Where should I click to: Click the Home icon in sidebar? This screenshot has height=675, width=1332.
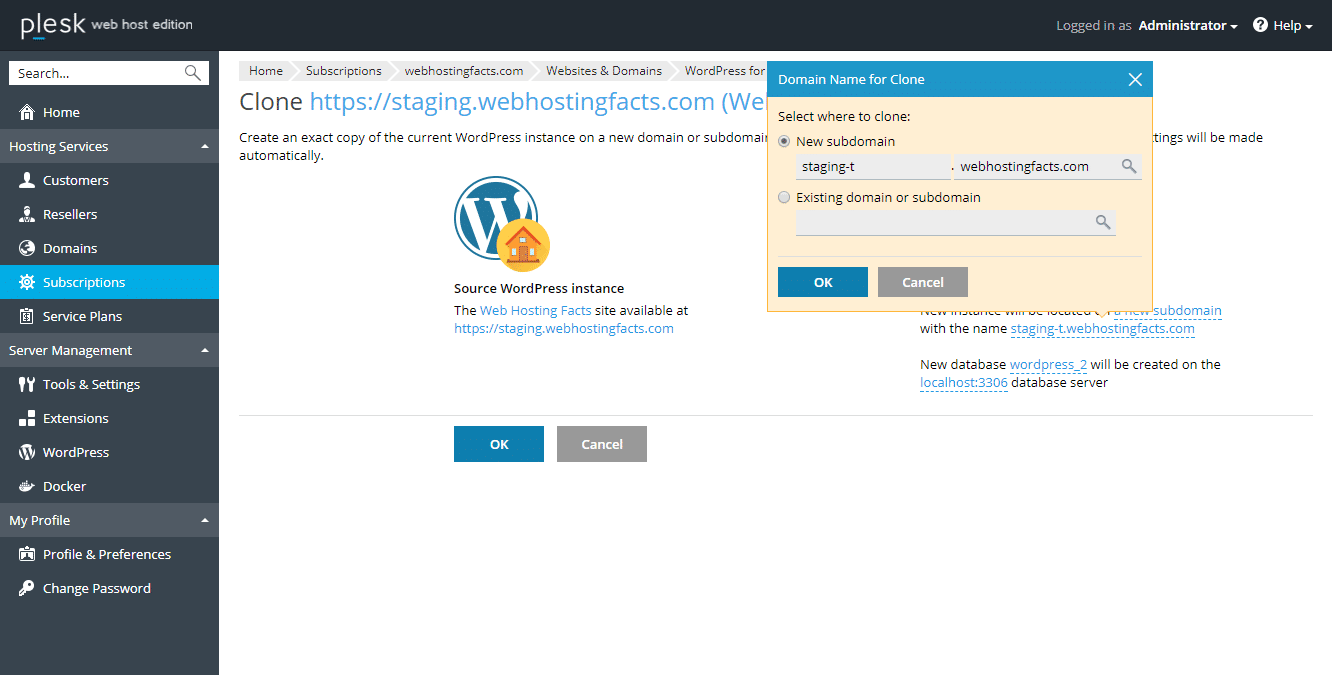click(27, 112)
